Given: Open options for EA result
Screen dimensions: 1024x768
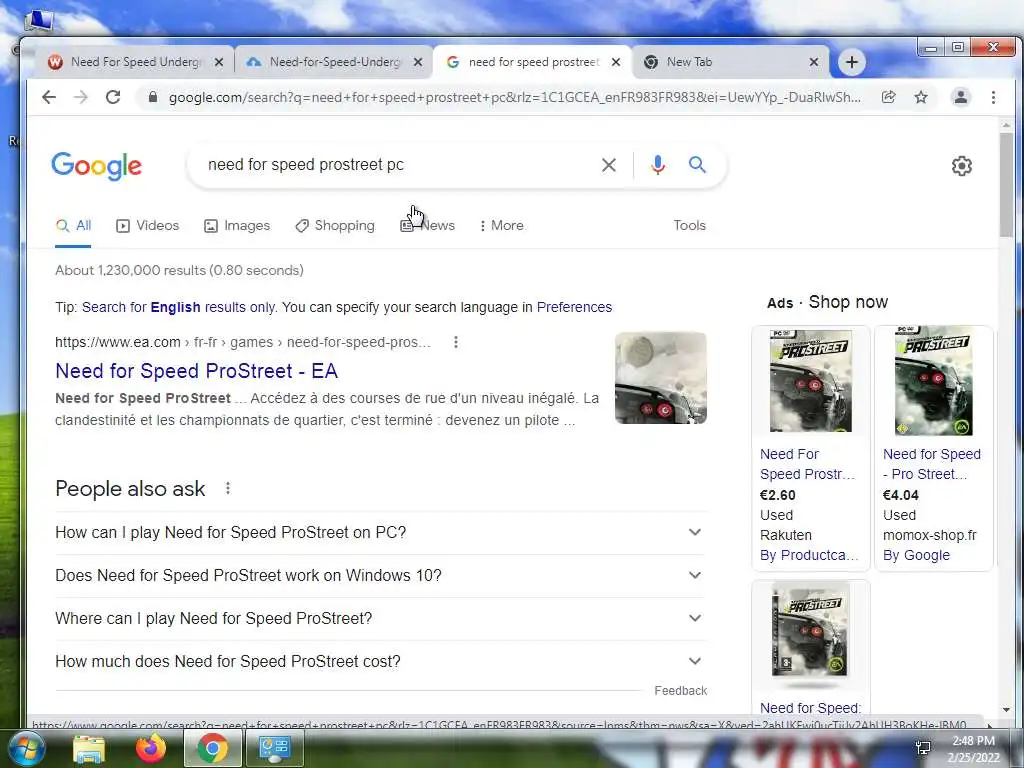Looking at the screenshot, I should (456, 342).
